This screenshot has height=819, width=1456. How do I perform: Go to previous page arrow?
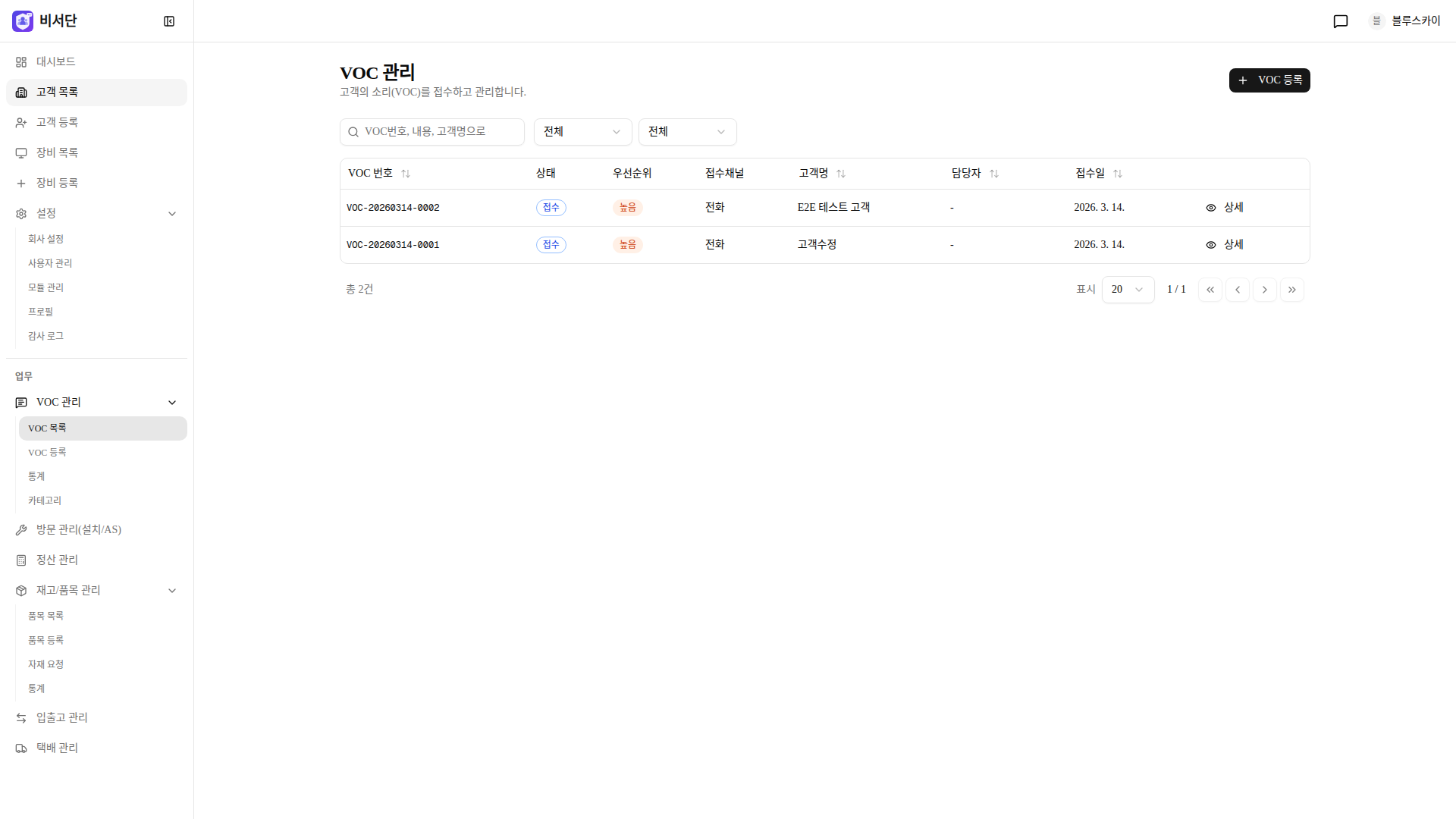click(1238, 290)
